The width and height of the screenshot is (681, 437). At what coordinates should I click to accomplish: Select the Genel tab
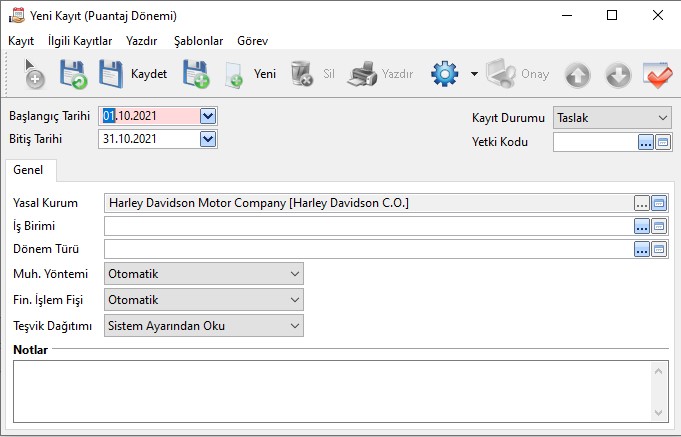coord(27,170)
